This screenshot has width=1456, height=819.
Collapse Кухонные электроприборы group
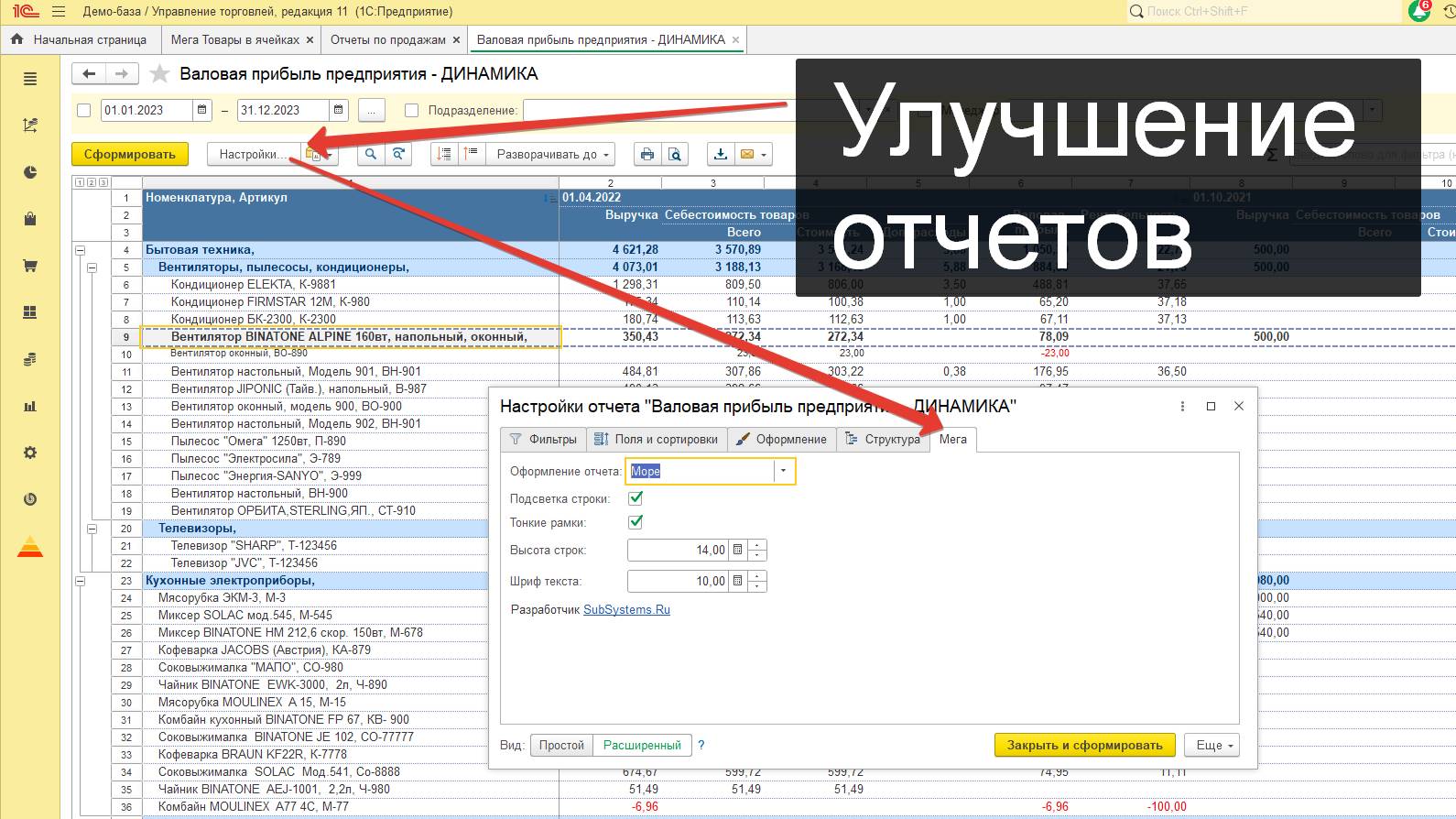tap(80, 581)
